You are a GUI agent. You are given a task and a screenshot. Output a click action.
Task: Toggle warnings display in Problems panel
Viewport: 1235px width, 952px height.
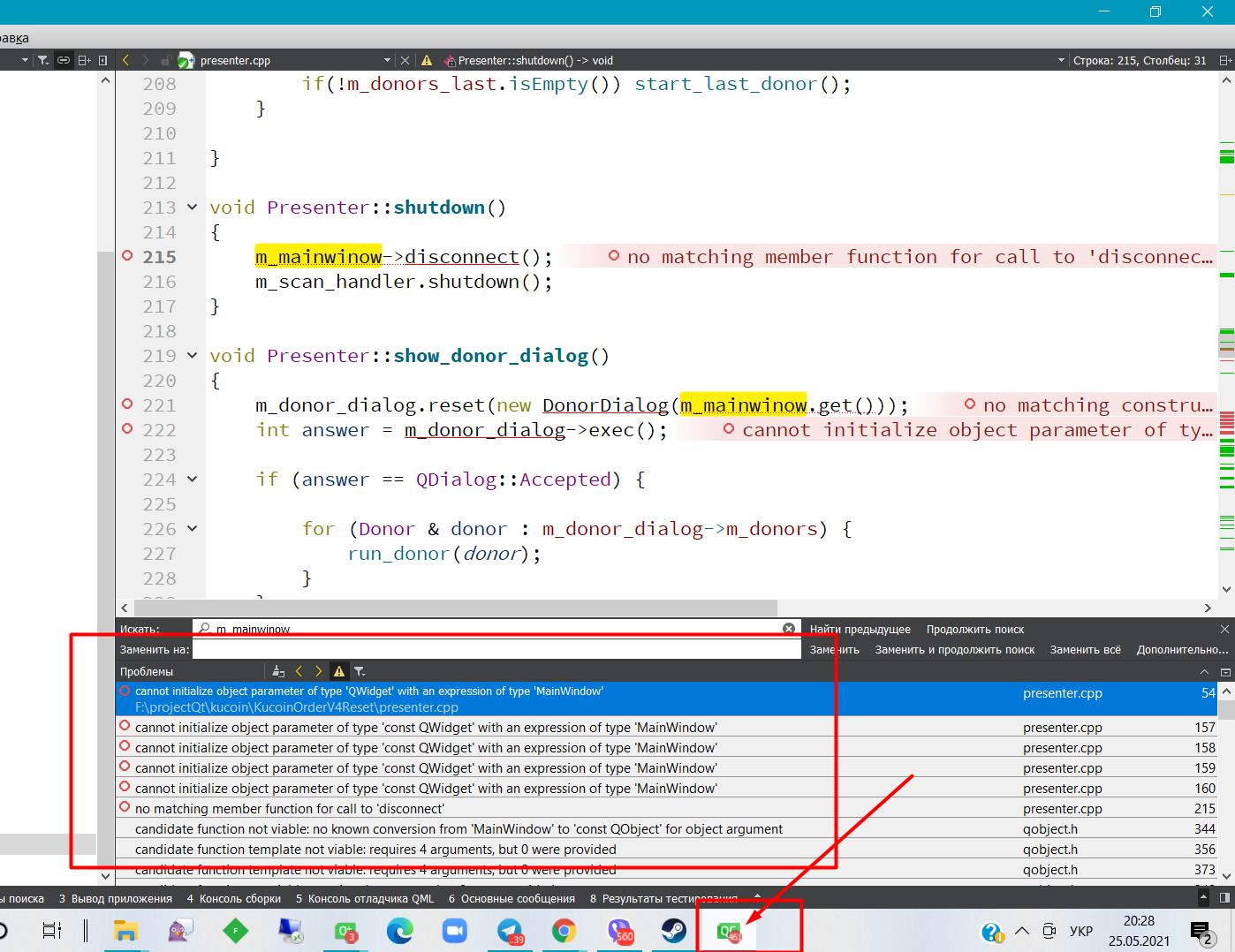pyautogui.click(x=339, y=671)
